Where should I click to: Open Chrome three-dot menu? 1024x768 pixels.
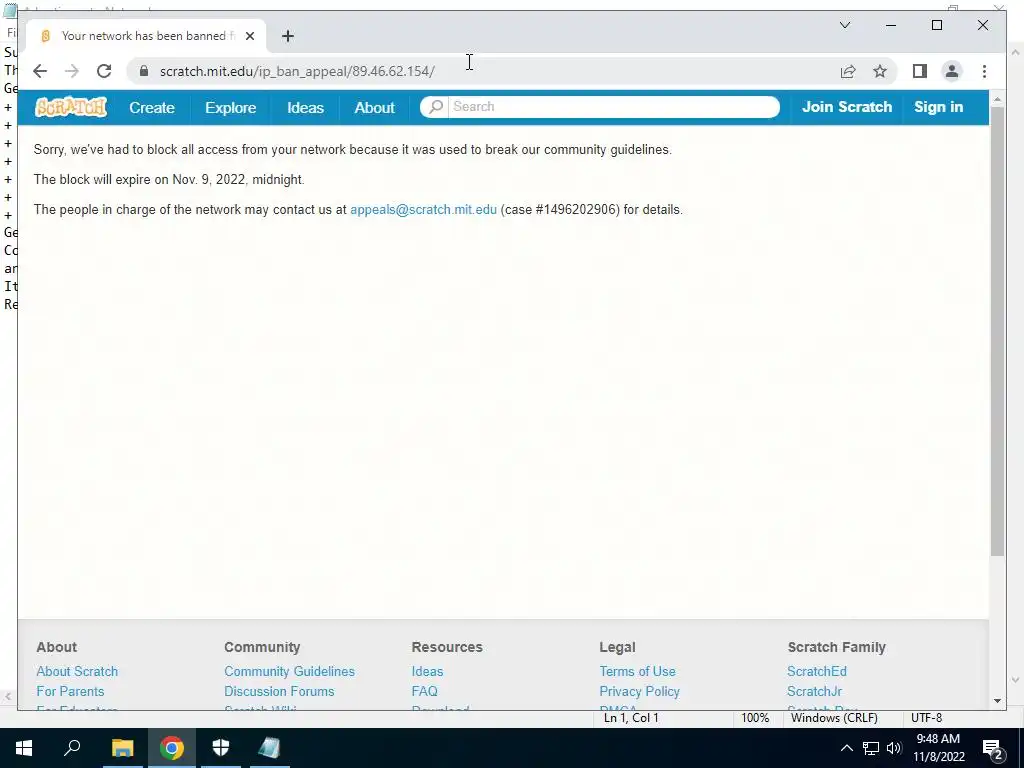coord(984,71)
